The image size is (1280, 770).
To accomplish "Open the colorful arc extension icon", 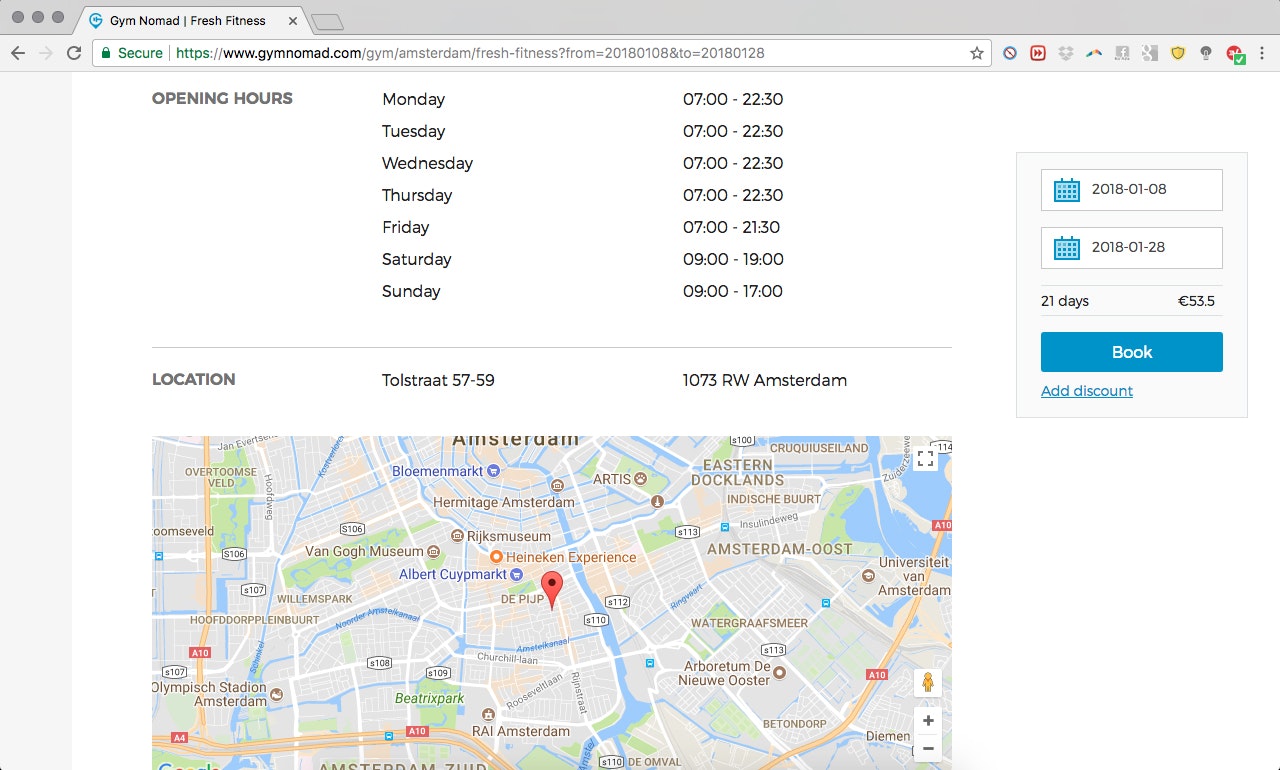I will tap(1094, 53).
